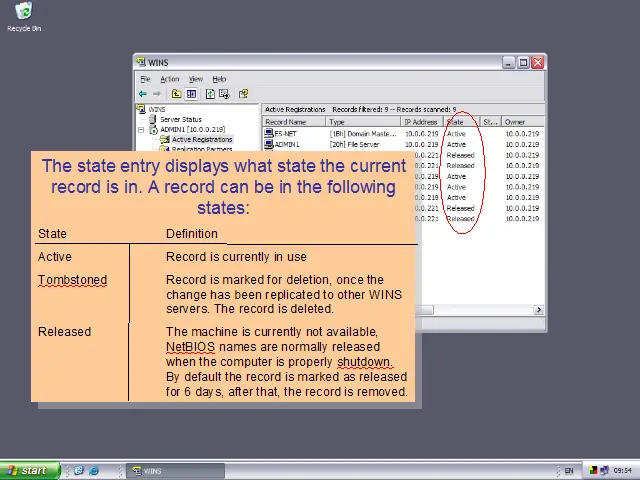Open the File menu
The image size is (640, 480).
coord(145,79)
